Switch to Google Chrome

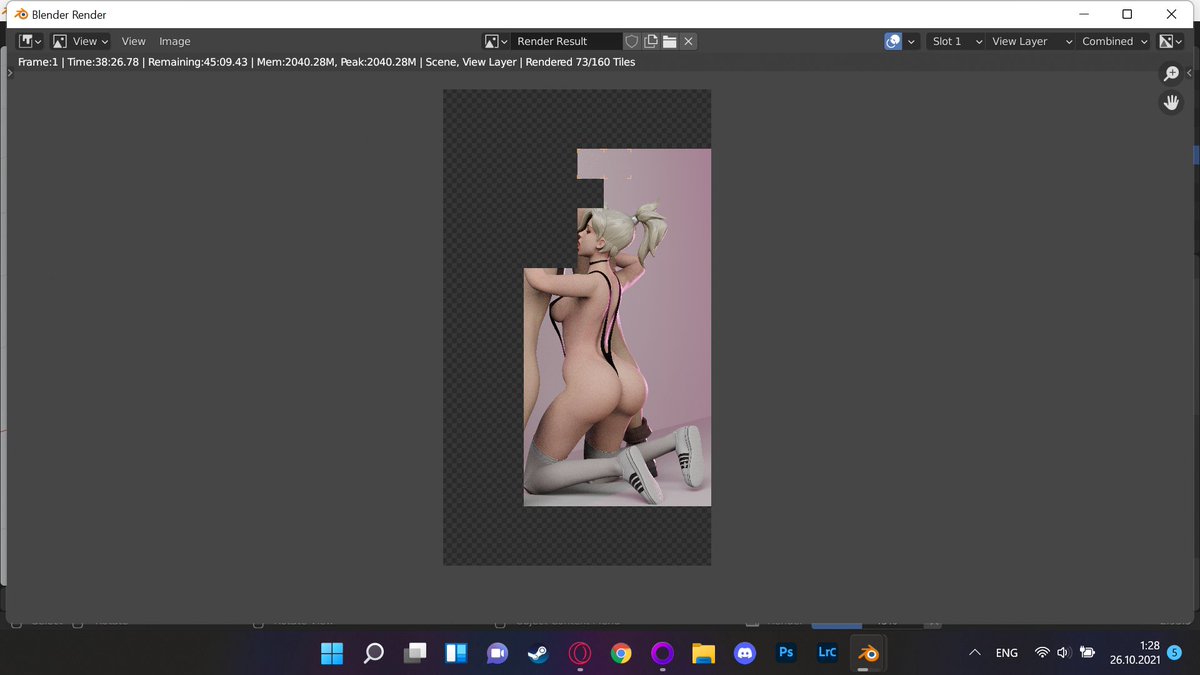click(621, 653)
